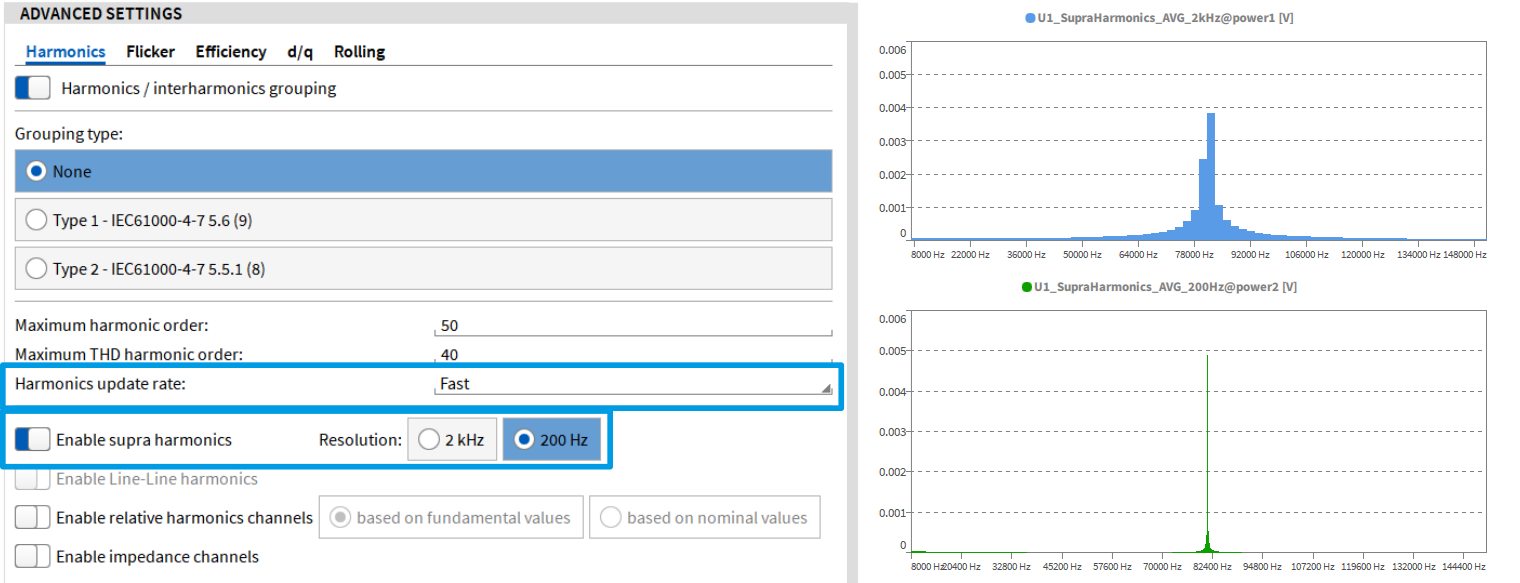Click the Harmonics tab
This screenshot has width=1520, height=583.
pos(65,52)
